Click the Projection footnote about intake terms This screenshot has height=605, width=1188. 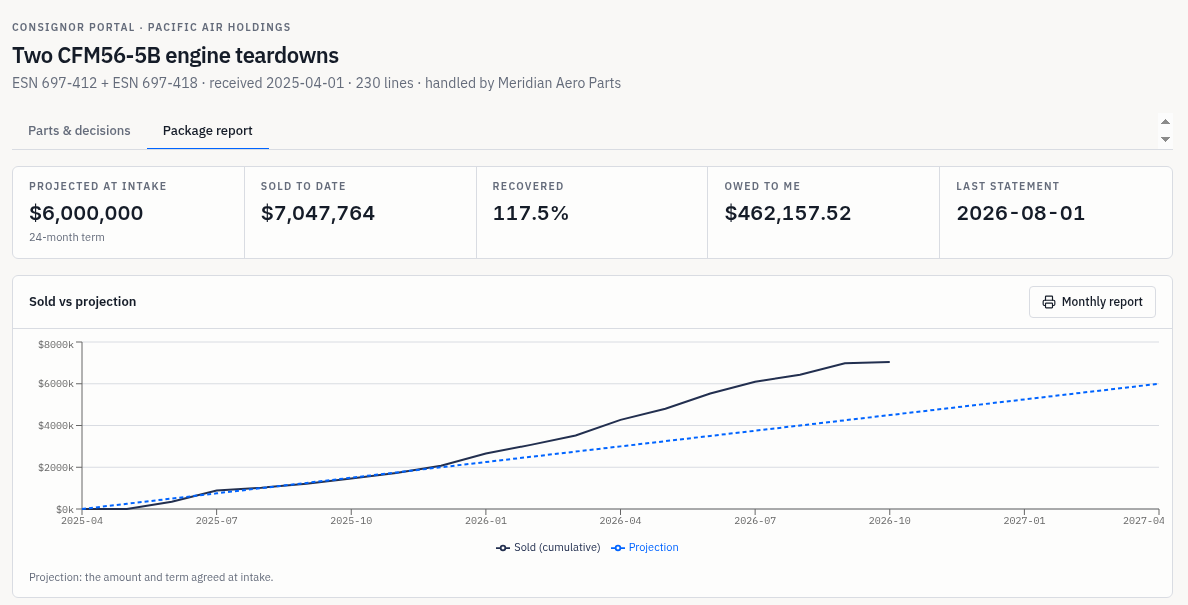point(151,577)
